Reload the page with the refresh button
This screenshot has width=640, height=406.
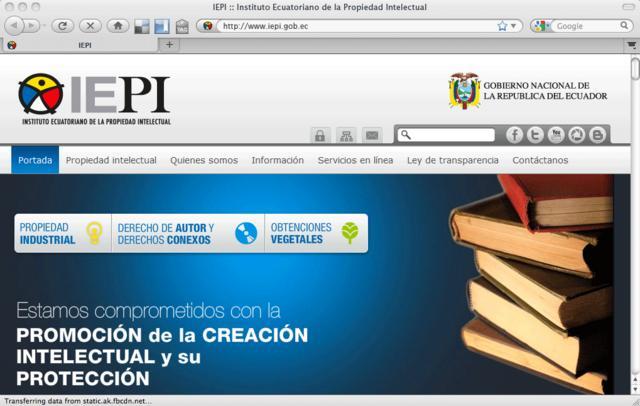tap(62, 26)
